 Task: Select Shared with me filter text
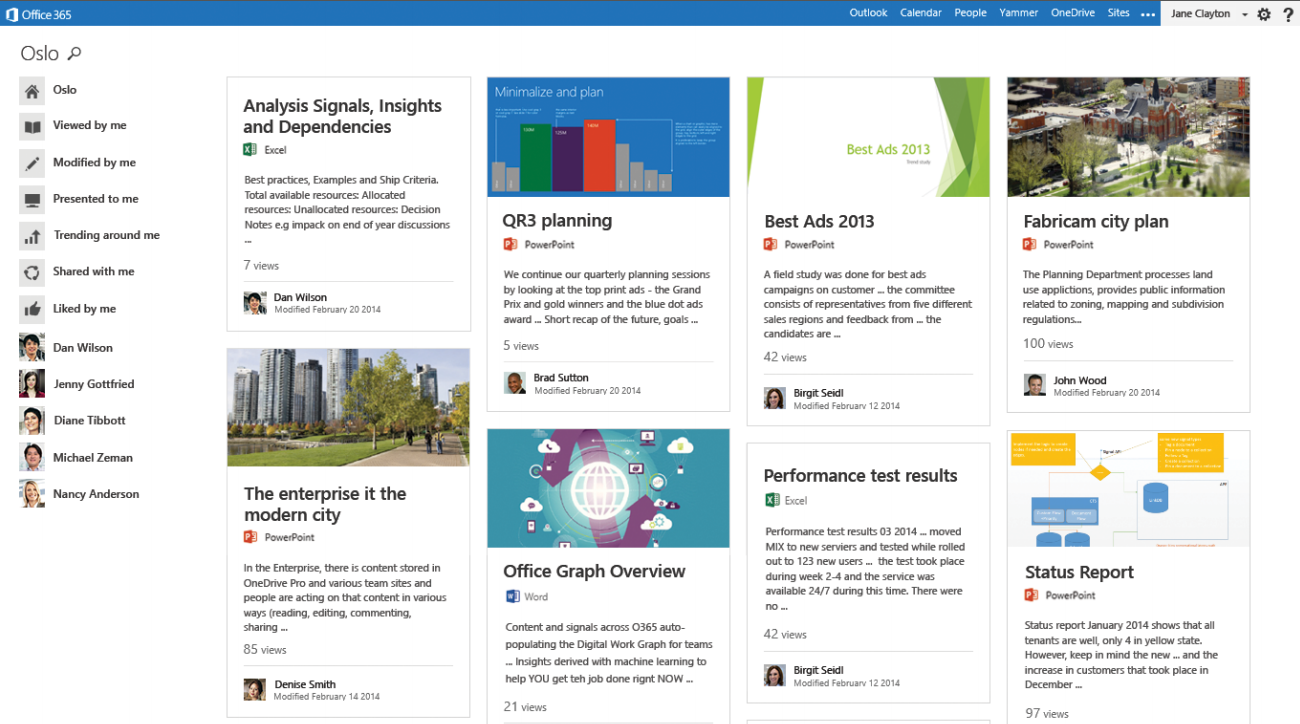[93, 271]
